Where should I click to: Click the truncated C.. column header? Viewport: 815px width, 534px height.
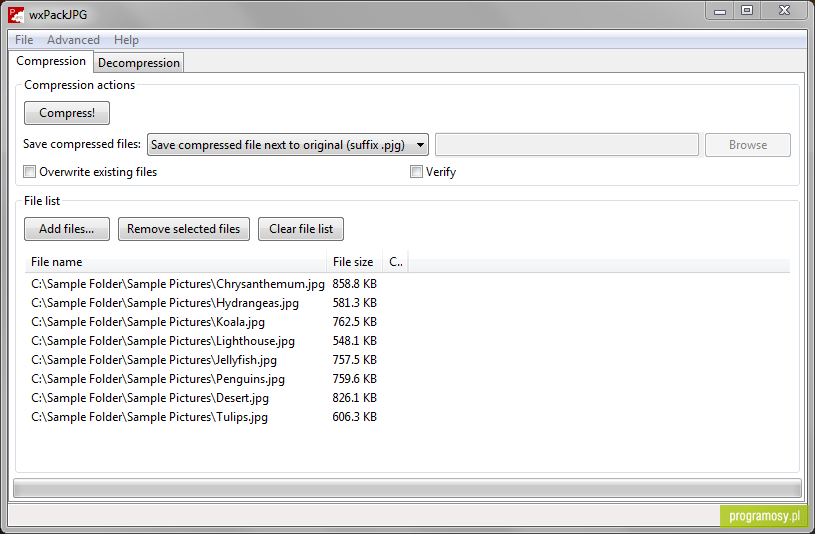[396, 262]
